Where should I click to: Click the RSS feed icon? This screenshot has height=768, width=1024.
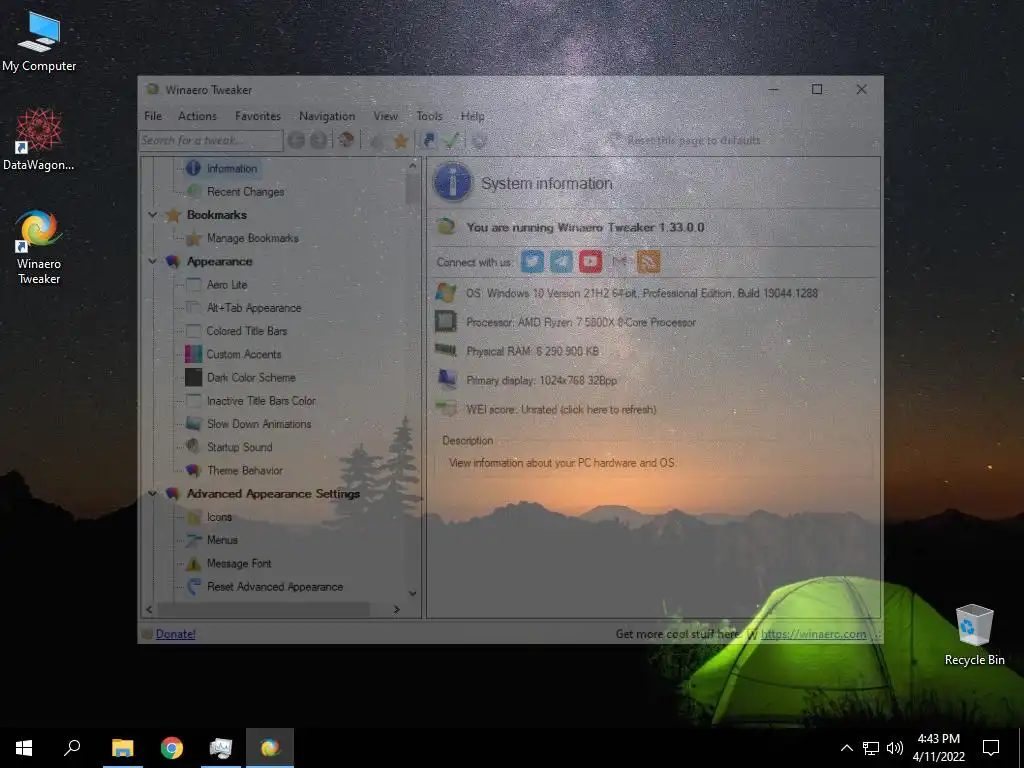coord(648,262)
